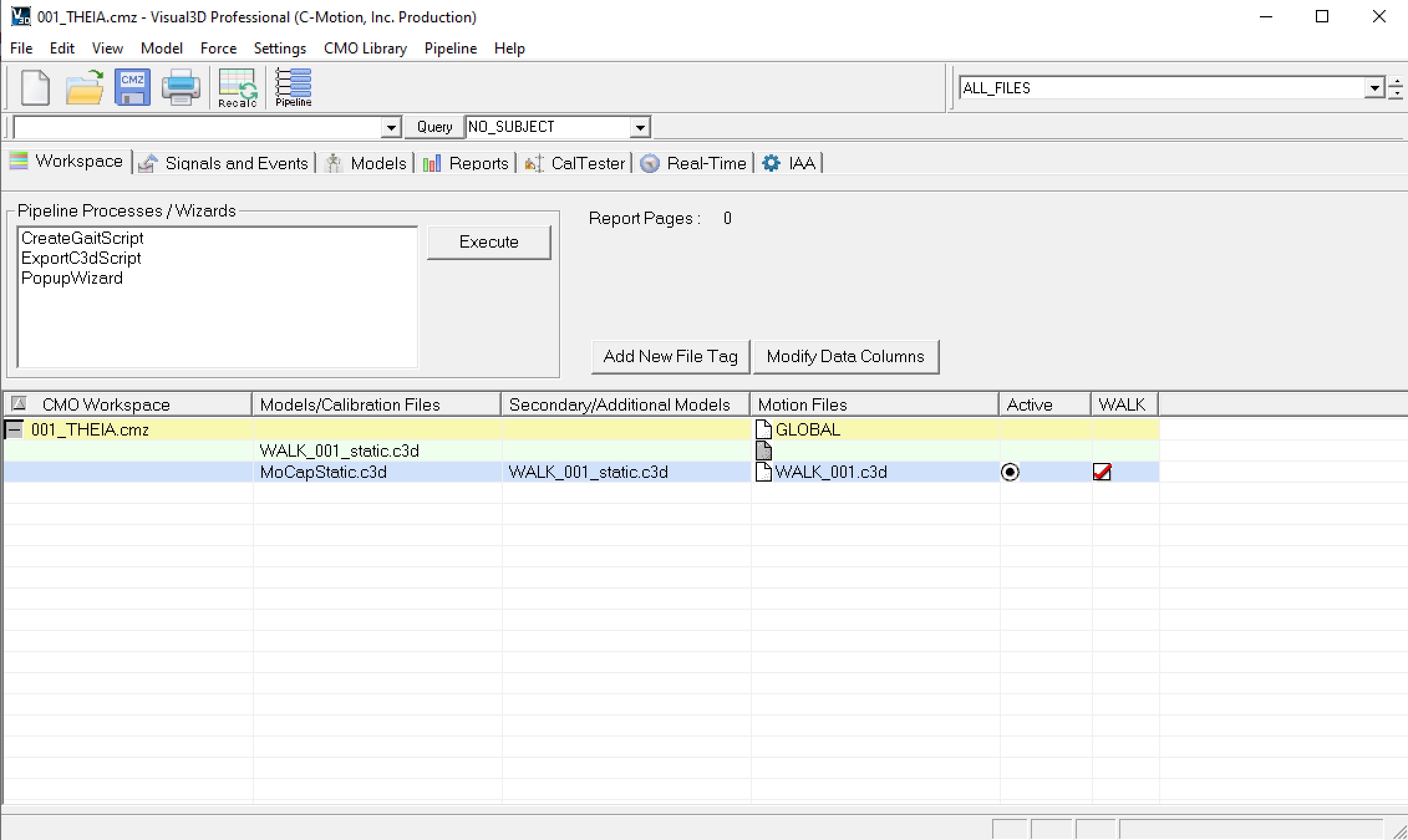Open the empty query combo box dropdown arrow
Viewport: 1408px width, 840px height.
[390, 128]
